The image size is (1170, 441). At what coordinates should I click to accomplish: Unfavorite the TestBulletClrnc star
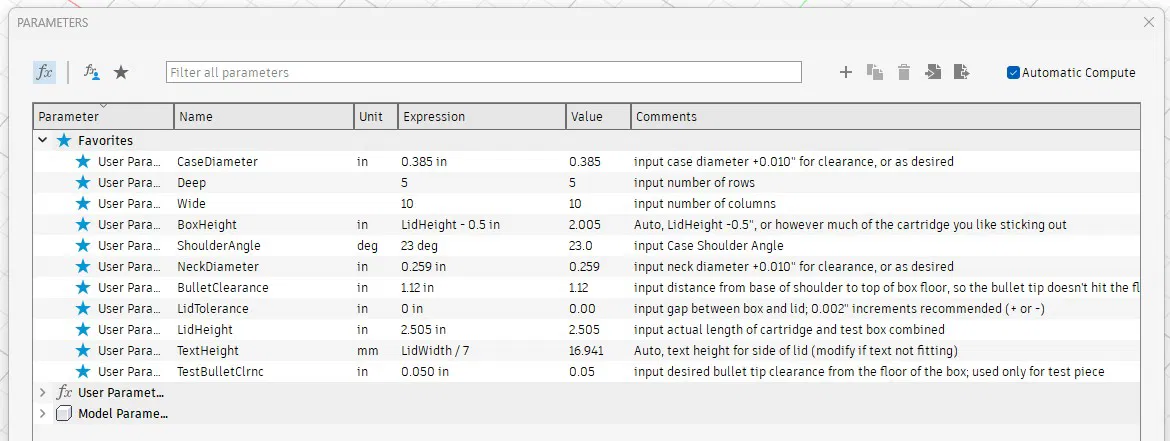click(x=83, y=372)
